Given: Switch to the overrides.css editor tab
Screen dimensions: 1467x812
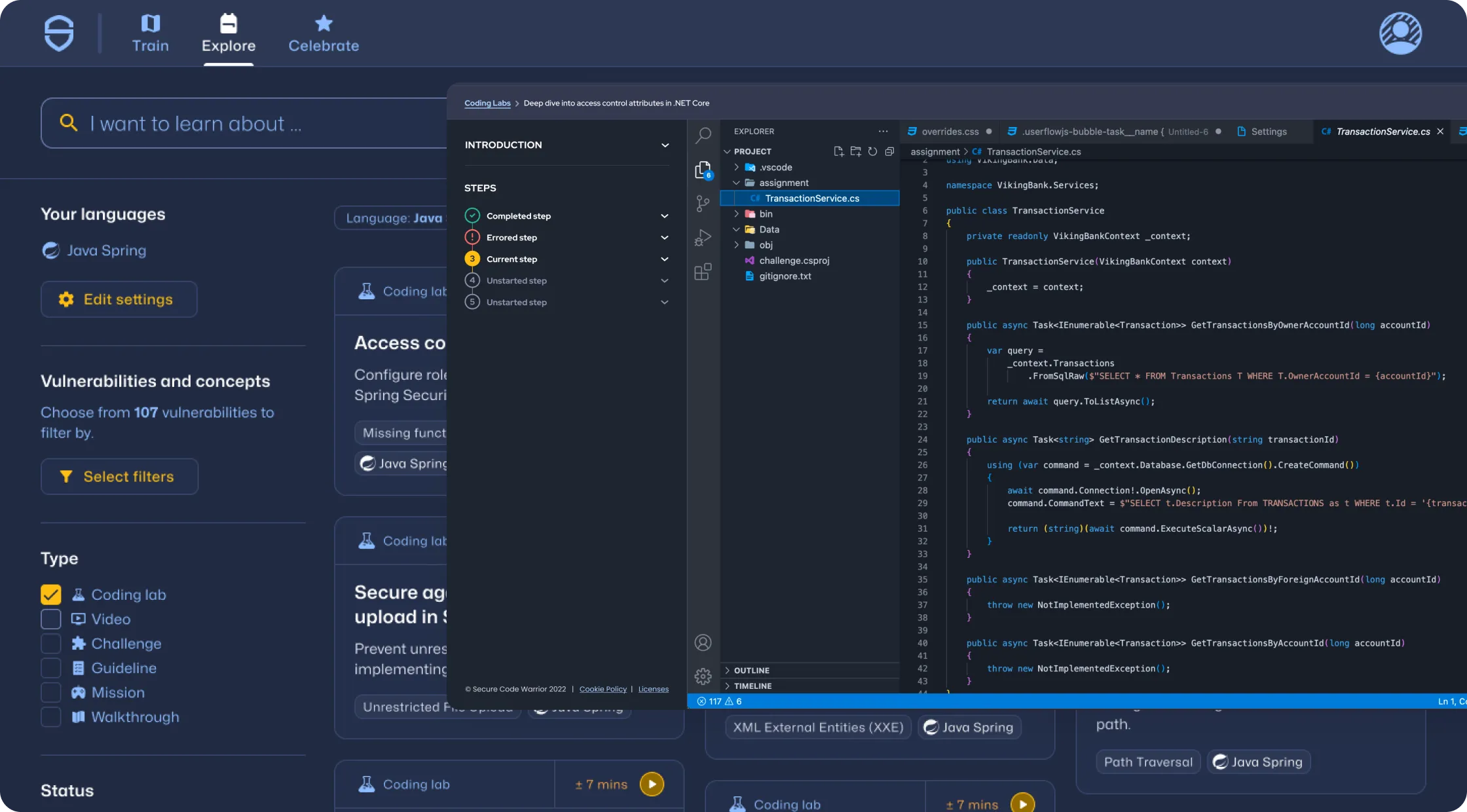Looking at the screenshot, I should coord(949,131).
